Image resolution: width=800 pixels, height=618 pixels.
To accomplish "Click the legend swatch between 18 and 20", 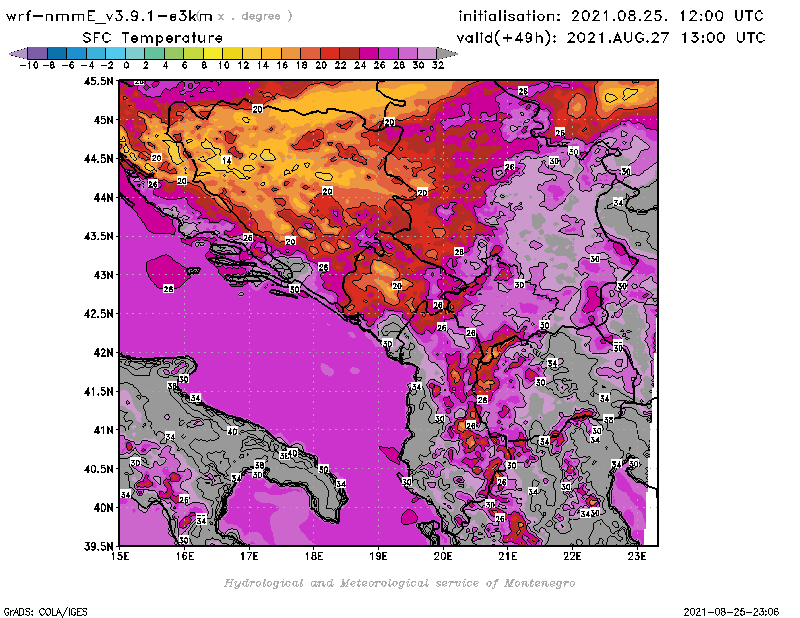I will [x=310, y=53].
